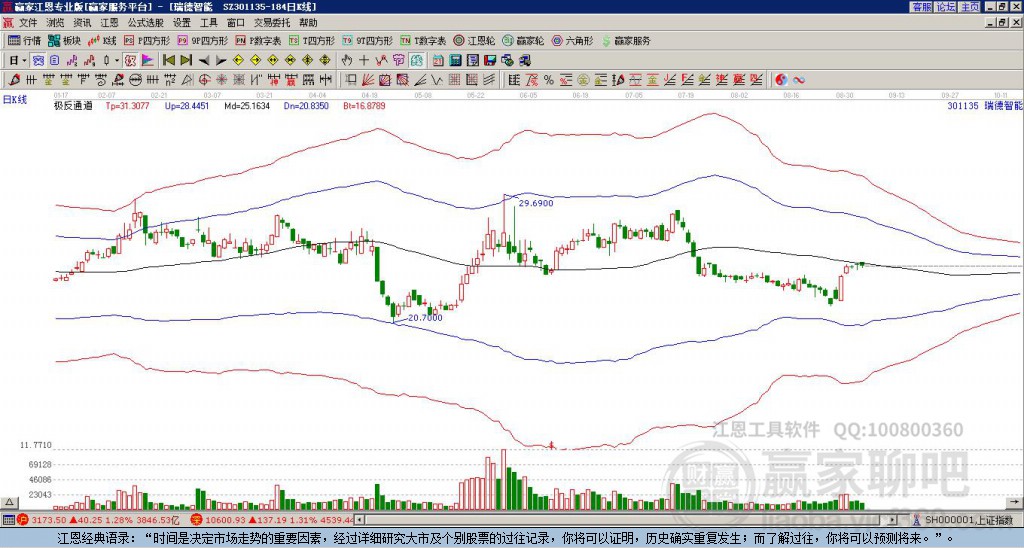Open the 赢家轮 wheel tool
The height and width of the screenshot is (548, 1024).
click(523, 40)
